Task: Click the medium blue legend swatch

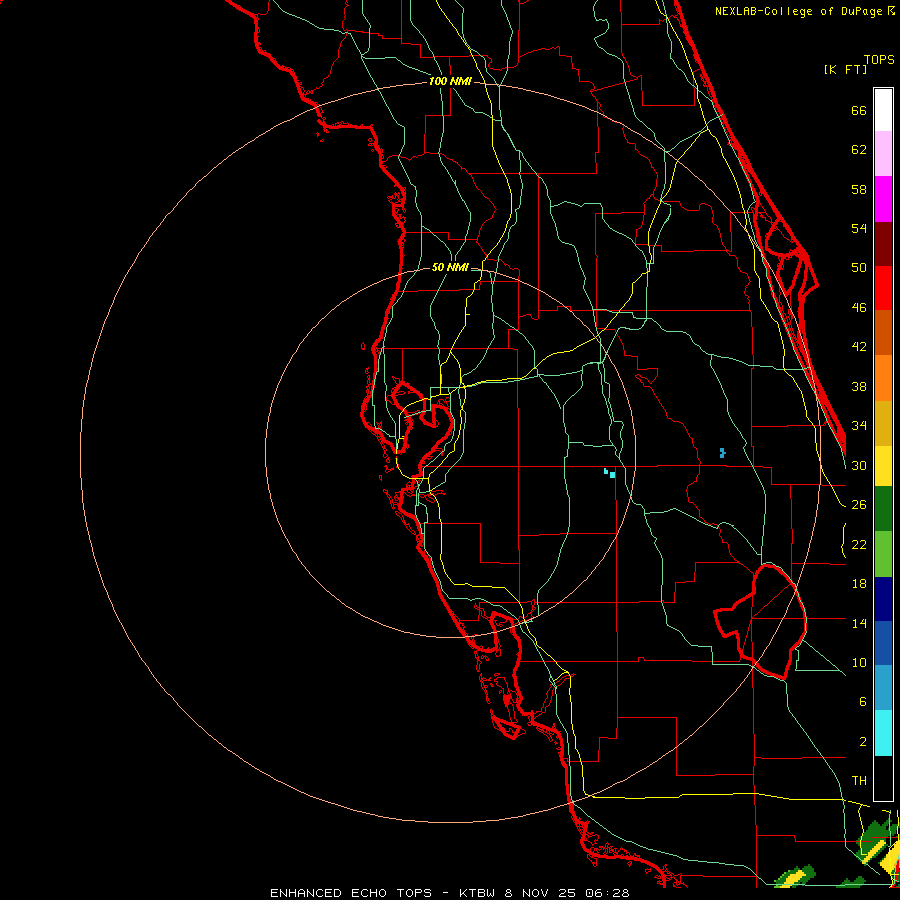Action: click(x=883, y=643)
